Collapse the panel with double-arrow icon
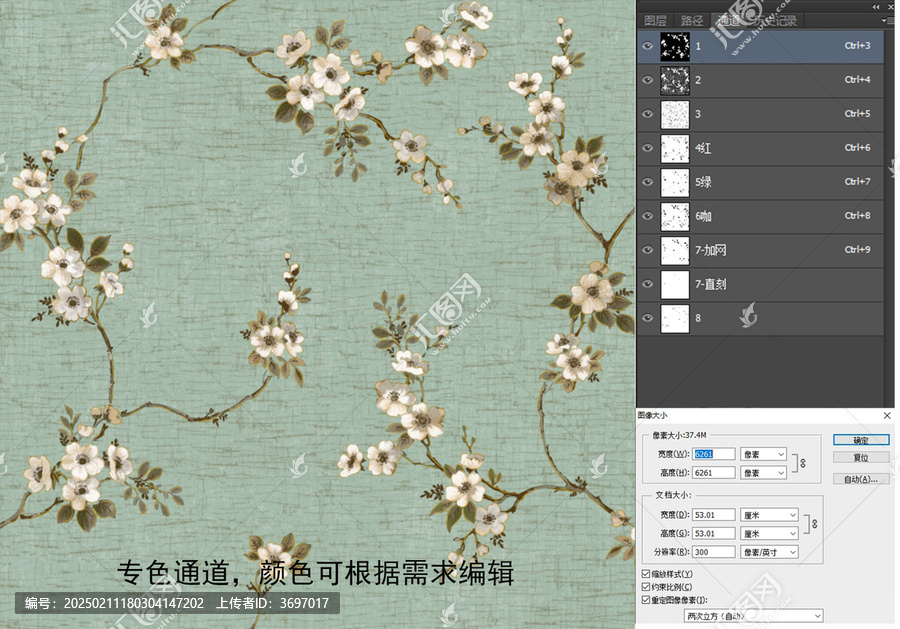The width and height of the screenshot is (900, 629). 876,6
